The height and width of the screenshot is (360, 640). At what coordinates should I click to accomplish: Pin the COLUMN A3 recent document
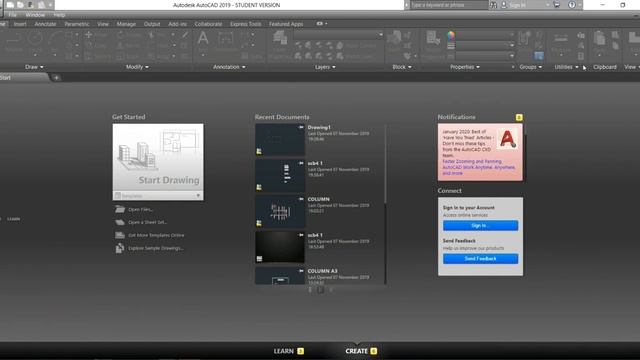tap(301, 271)
